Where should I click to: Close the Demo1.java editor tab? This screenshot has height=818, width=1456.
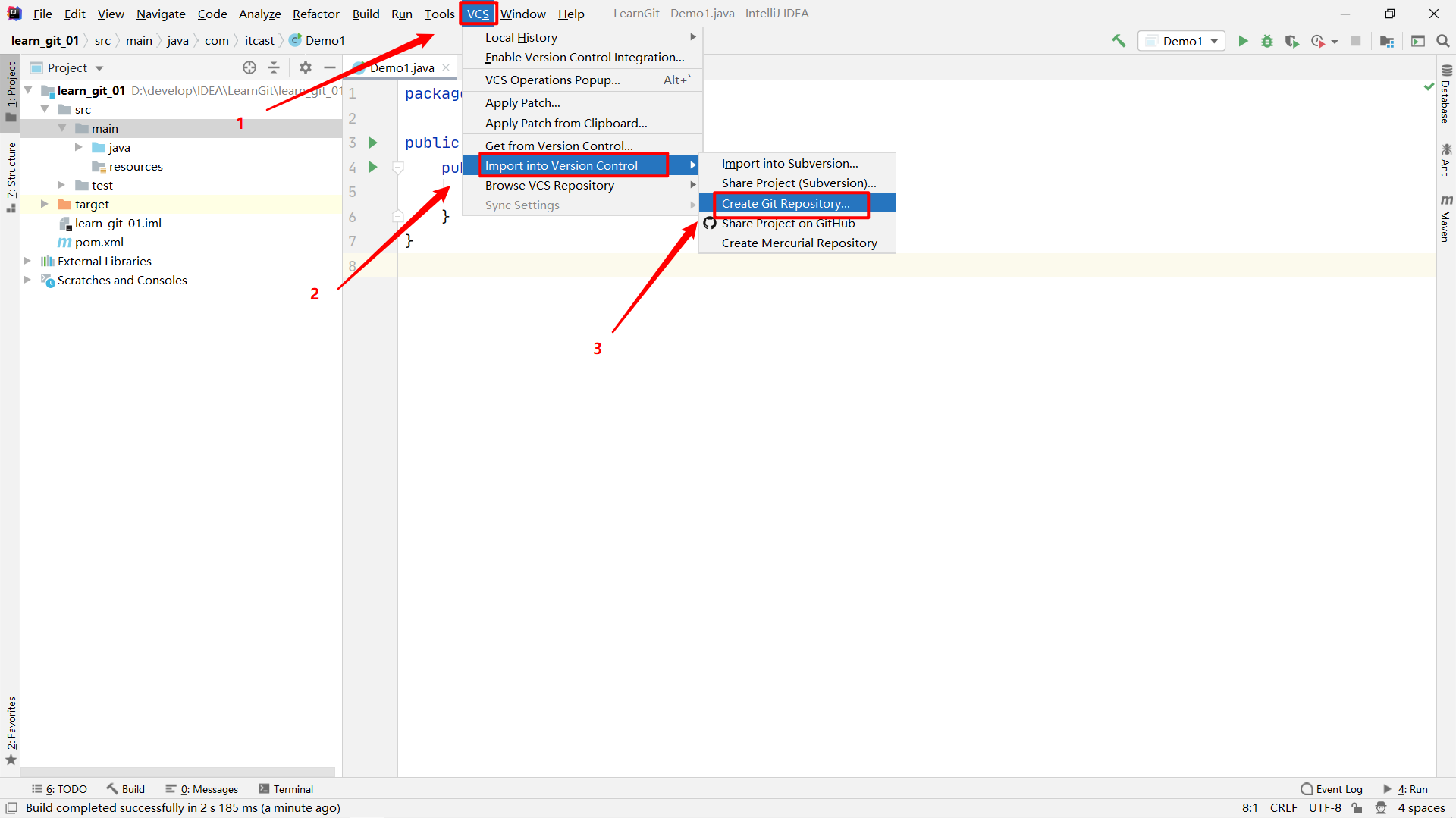[x=446, y=67]
